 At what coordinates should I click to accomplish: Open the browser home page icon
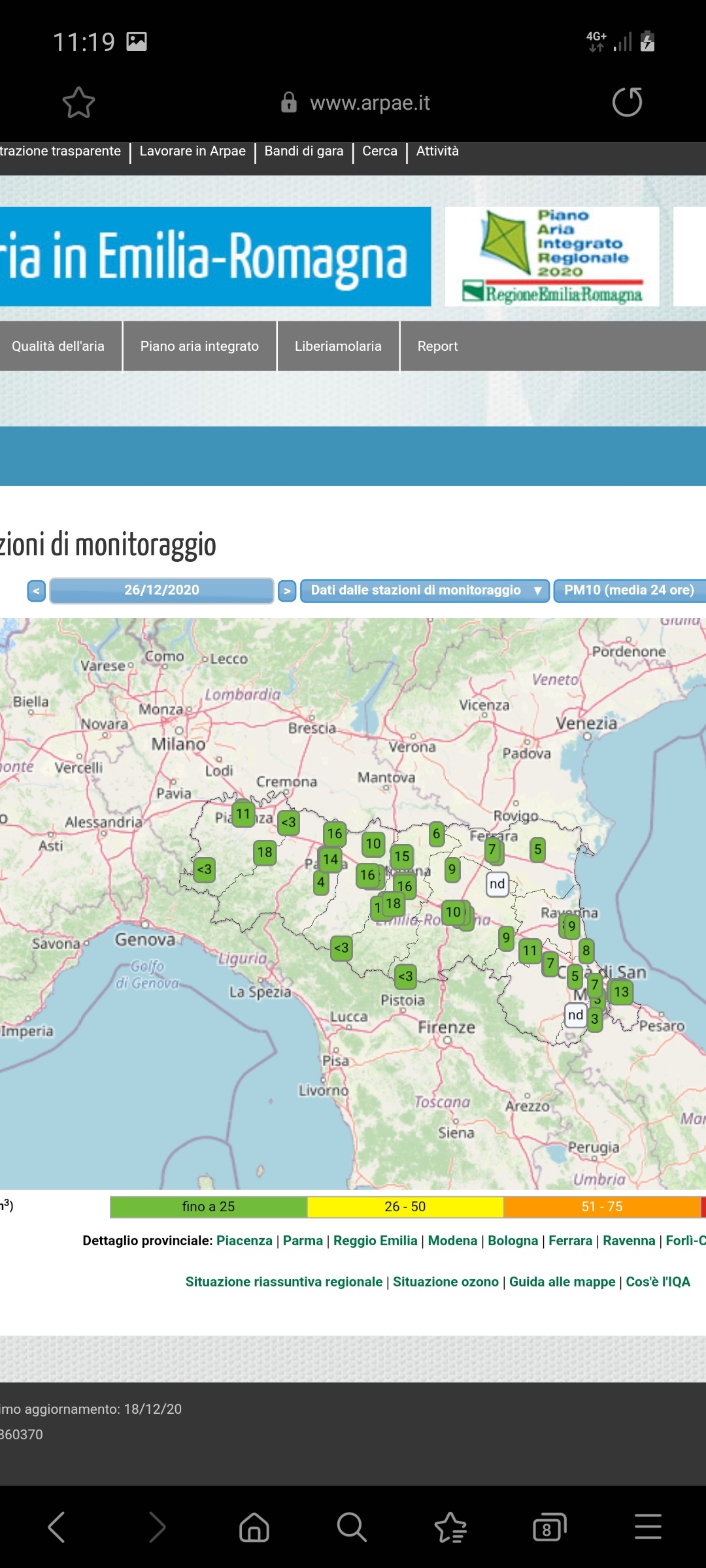point(254,1527)
